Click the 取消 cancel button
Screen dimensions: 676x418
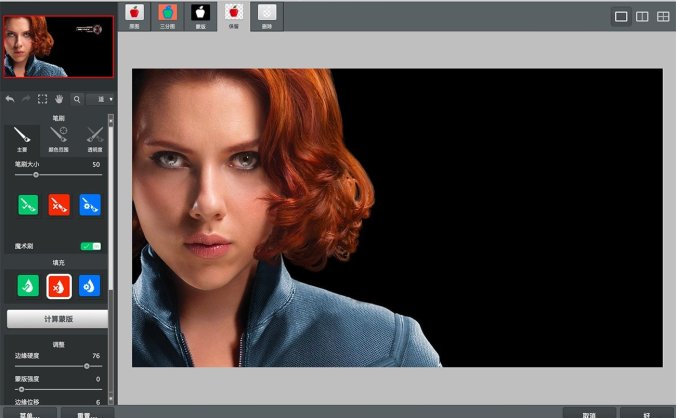tap(589, 412)
